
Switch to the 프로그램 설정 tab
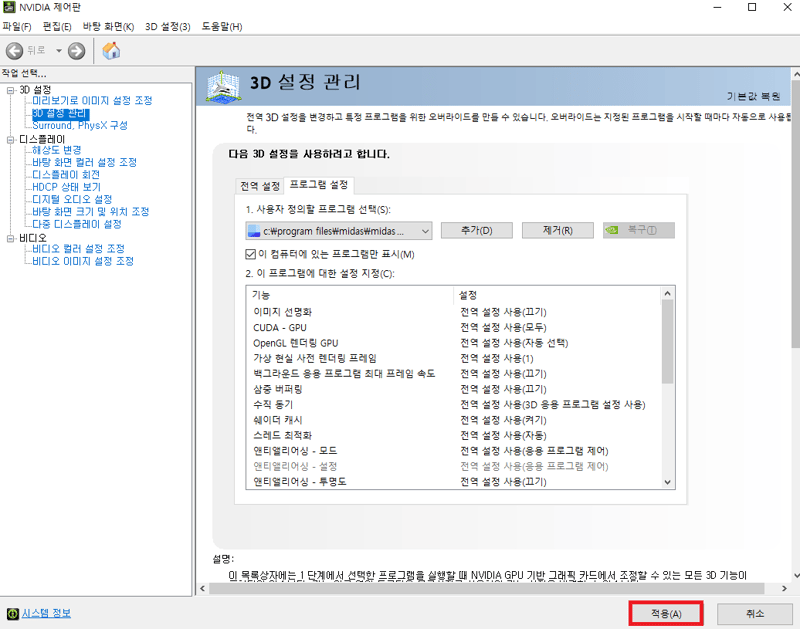coord(319,185)
